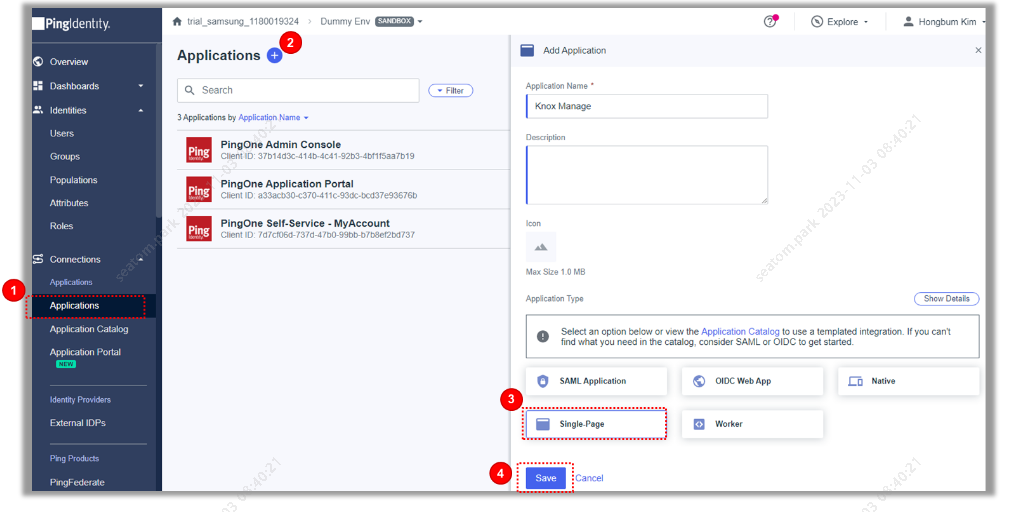Click the Cancel link
This screenshot has height=512, width=1009.
pos(589,478)
